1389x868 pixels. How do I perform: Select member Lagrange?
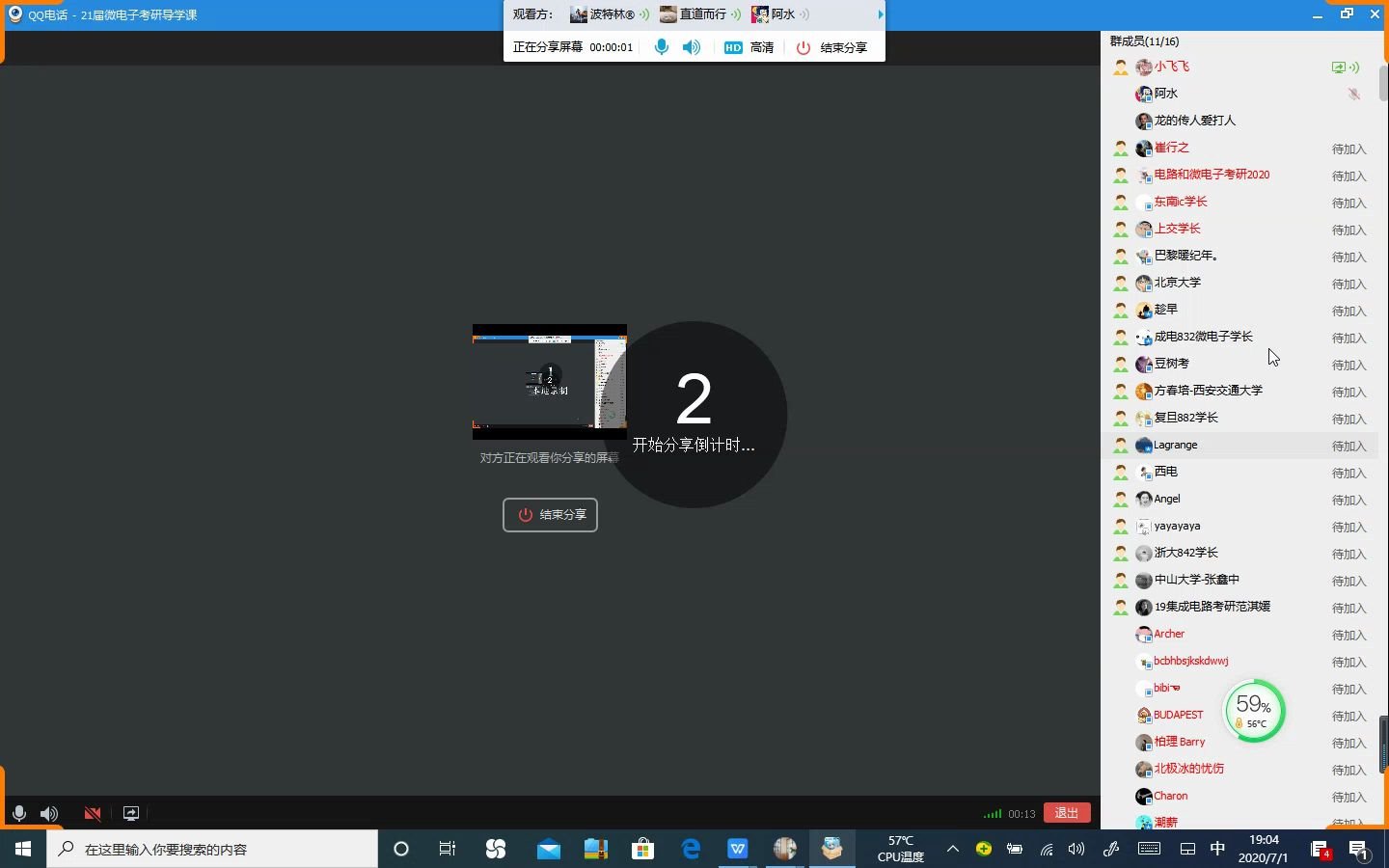coord(1176,445)
